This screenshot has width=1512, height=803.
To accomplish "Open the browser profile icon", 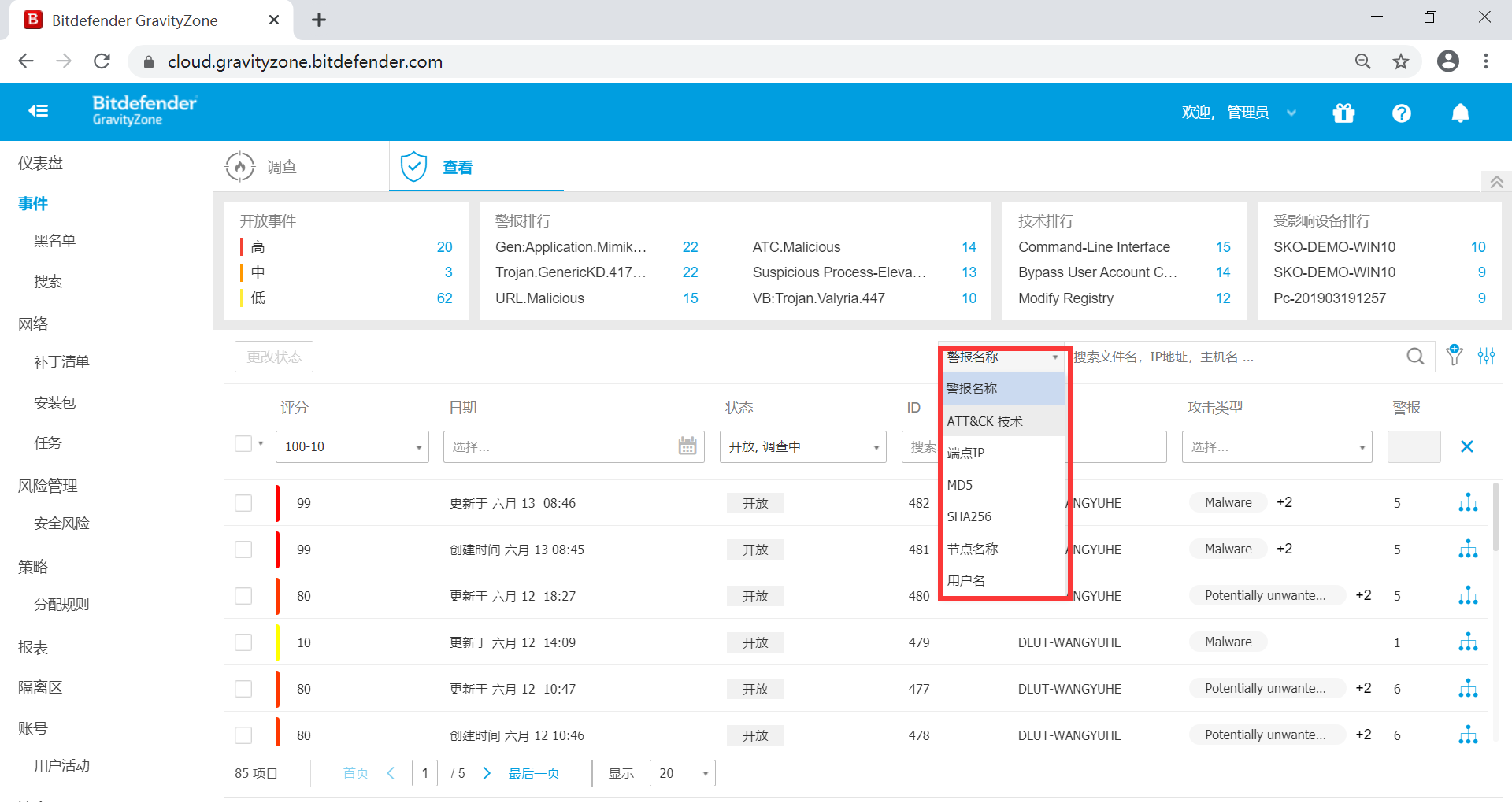I will [1447, 61].
